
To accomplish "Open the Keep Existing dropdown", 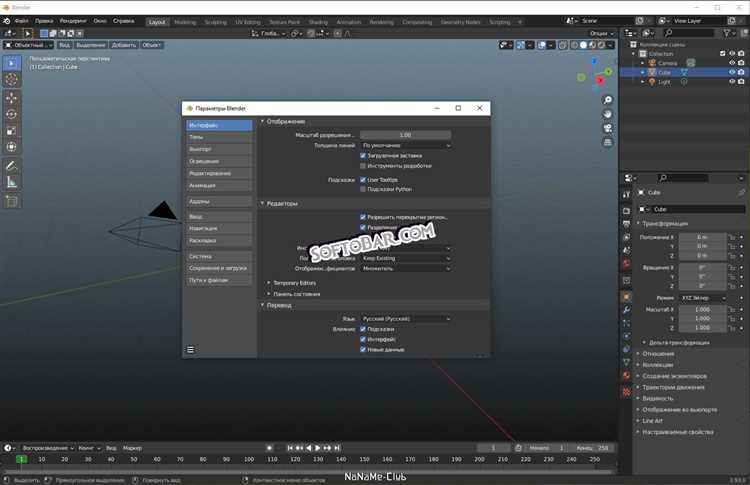I will 406,258.
